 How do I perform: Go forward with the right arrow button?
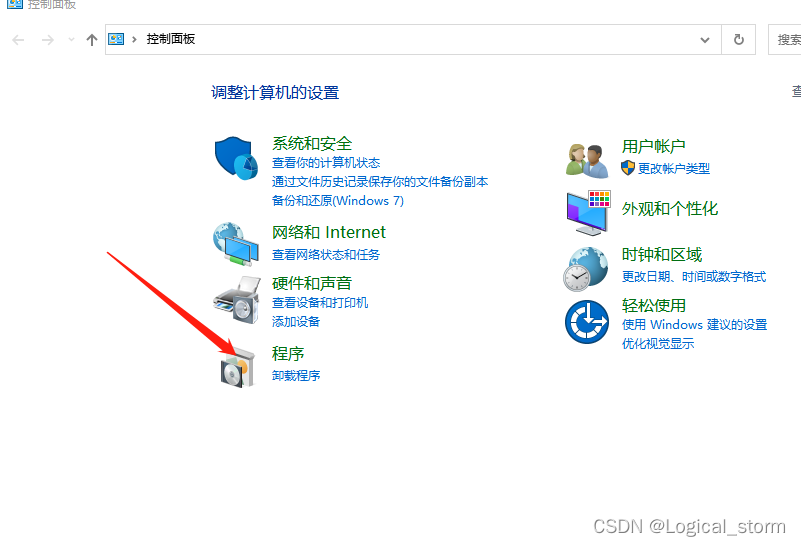(48, 40)
